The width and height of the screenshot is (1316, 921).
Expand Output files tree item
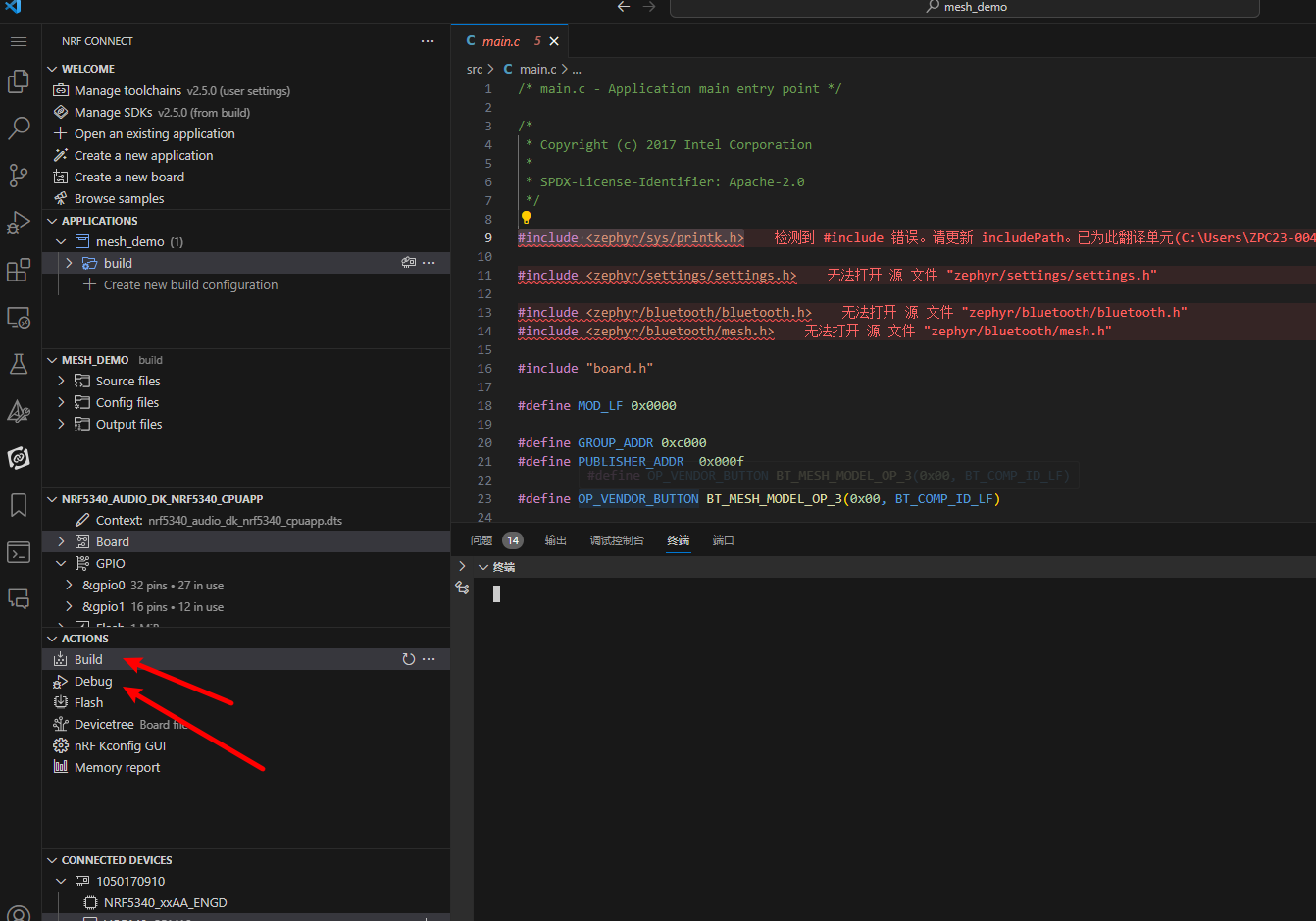(61, 424)
